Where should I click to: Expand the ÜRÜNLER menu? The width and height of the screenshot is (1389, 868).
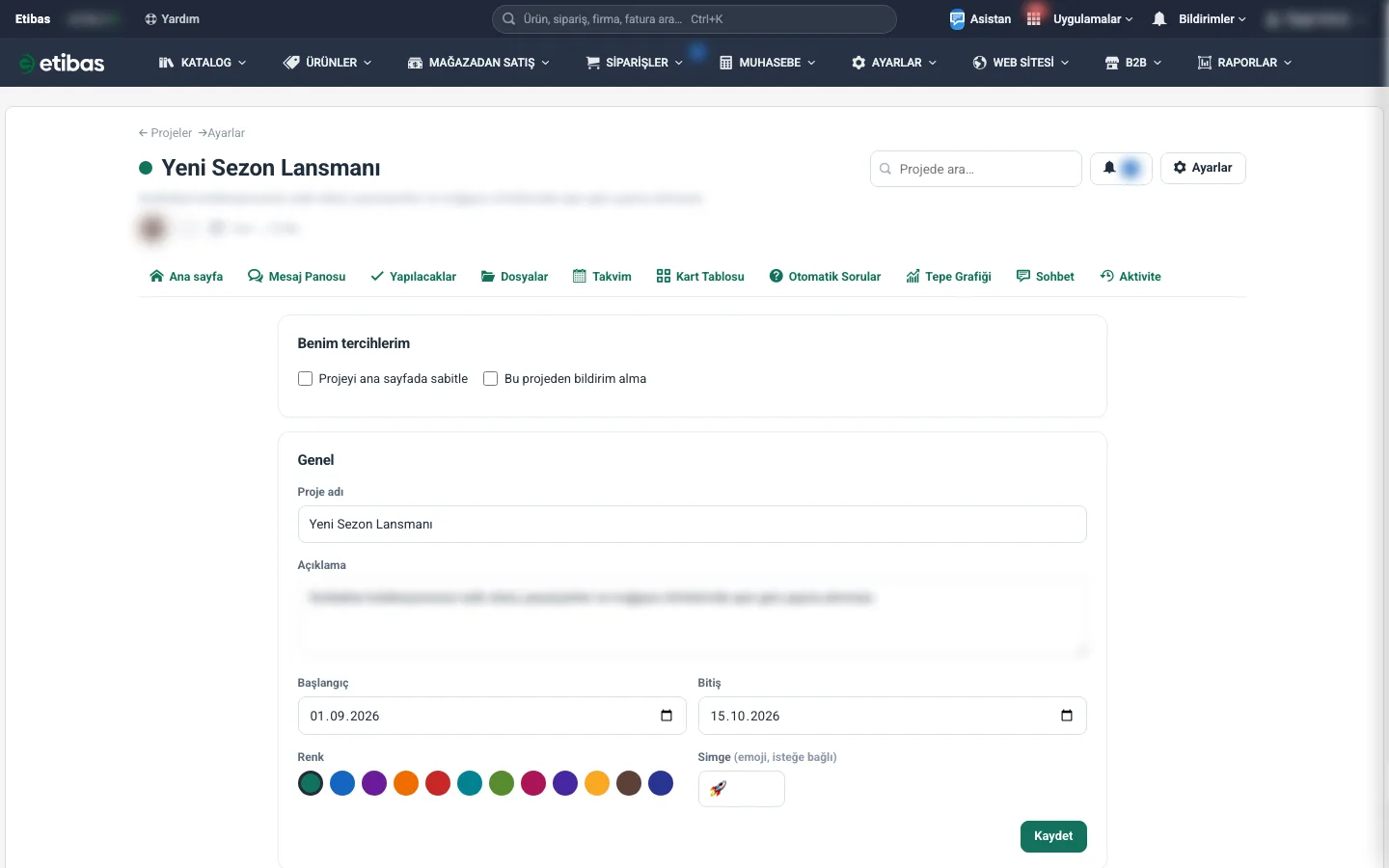tap(327, 63)
